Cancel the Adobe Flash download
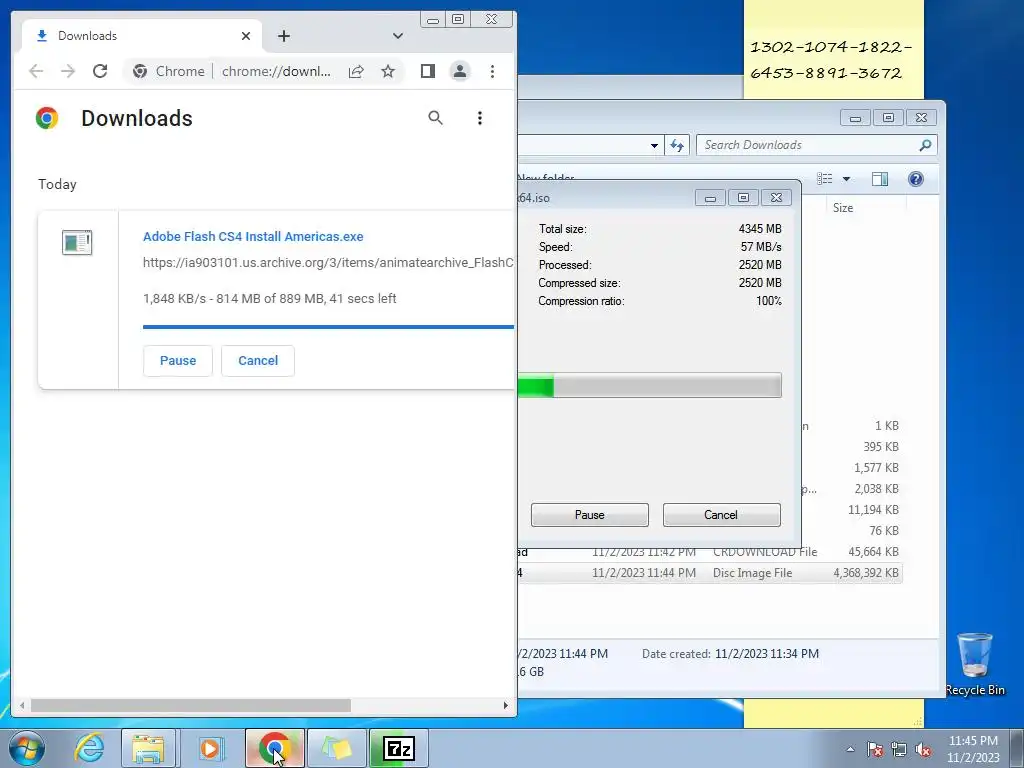1024x768 pixels. [258, 360]
